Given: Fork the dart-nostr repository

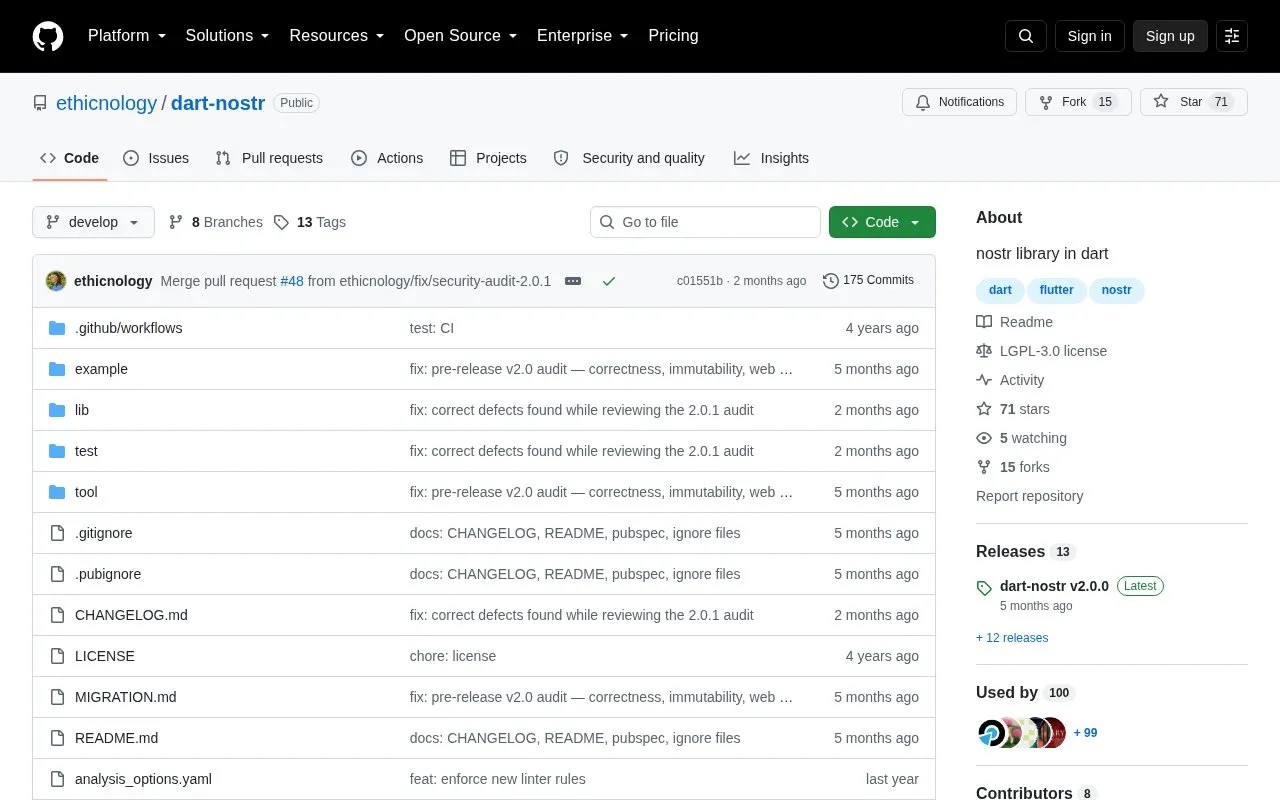Looking at the screenshot, I should coord(1078,102).
